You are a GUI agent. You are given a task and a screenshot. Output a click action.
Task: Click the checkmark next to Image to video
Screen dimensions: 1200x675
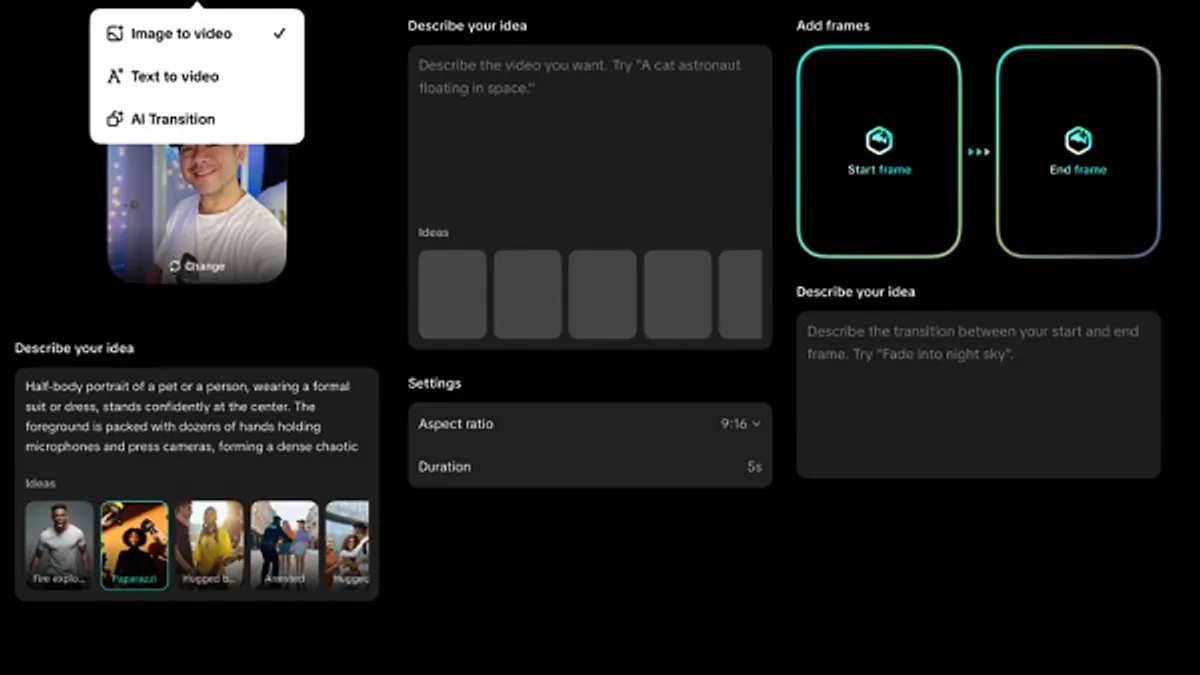tap(281, 31)
